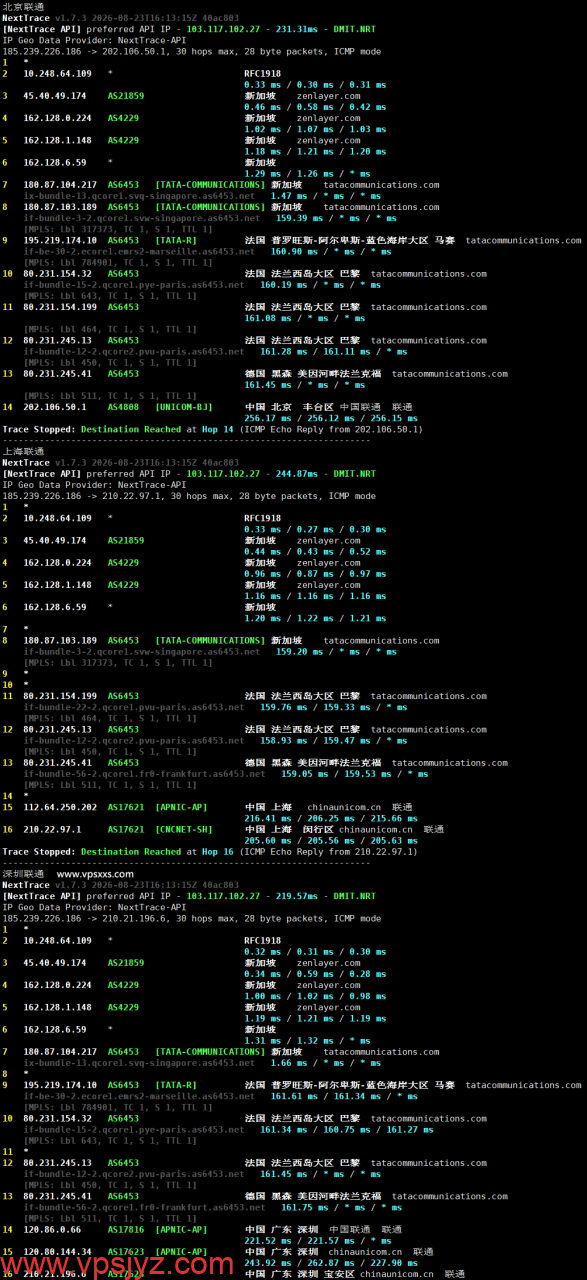Click the www.vpsxxs.com text beside 深圳联通
The width and height of the screenshot is (587, 1280).
tap(95, 874)
